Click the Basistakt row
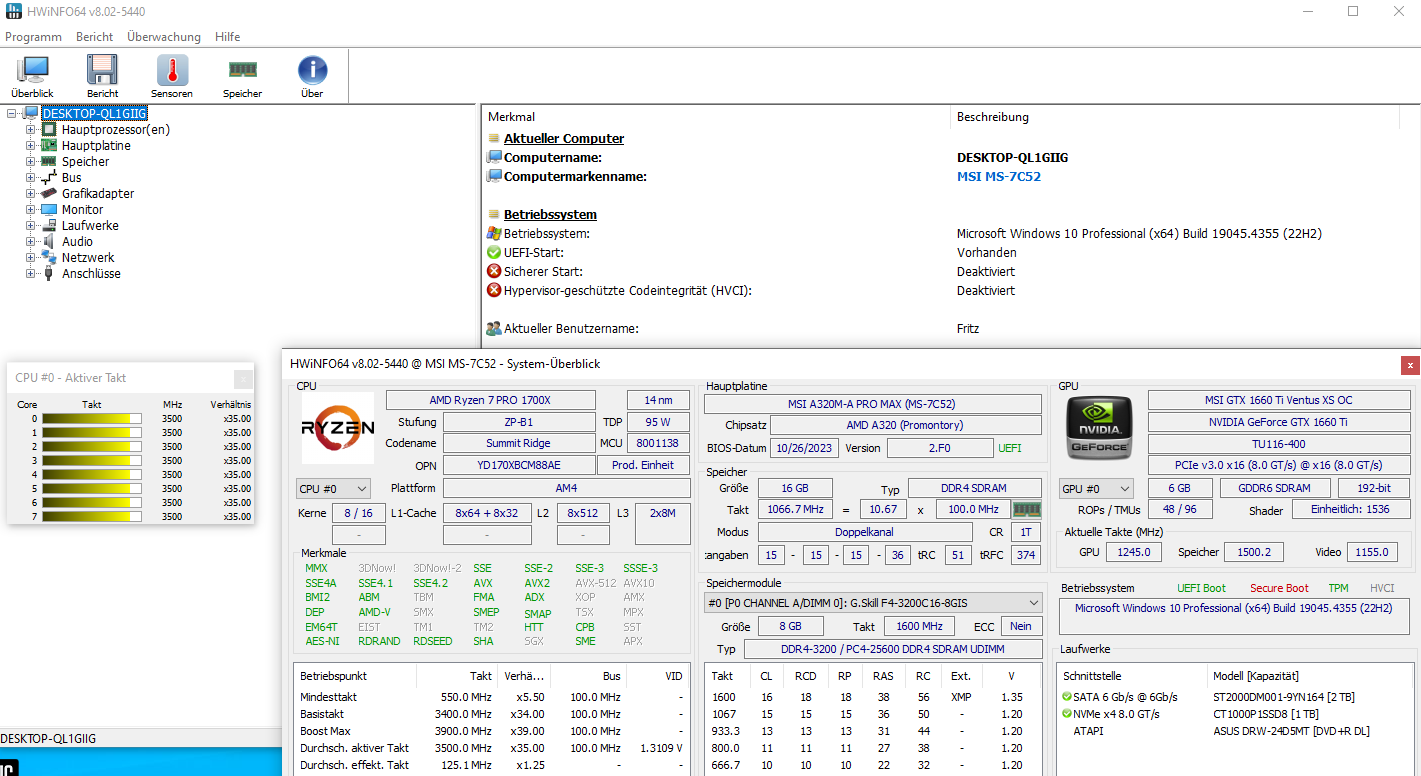 (x=491, y=714)
